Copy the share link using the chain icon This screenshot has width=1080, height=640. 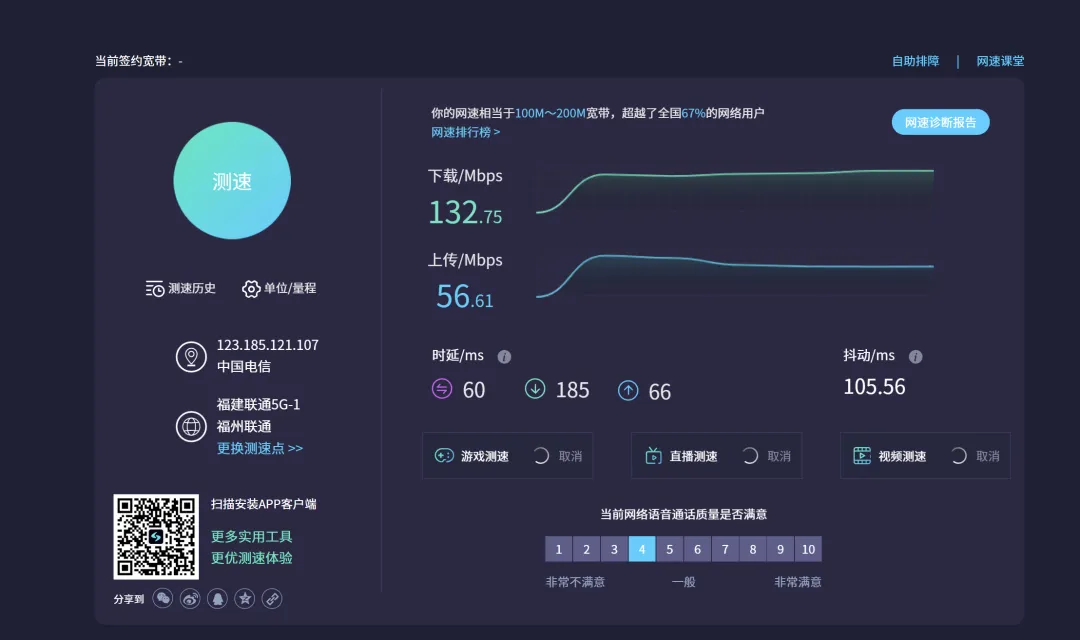(x=272, y=599)
